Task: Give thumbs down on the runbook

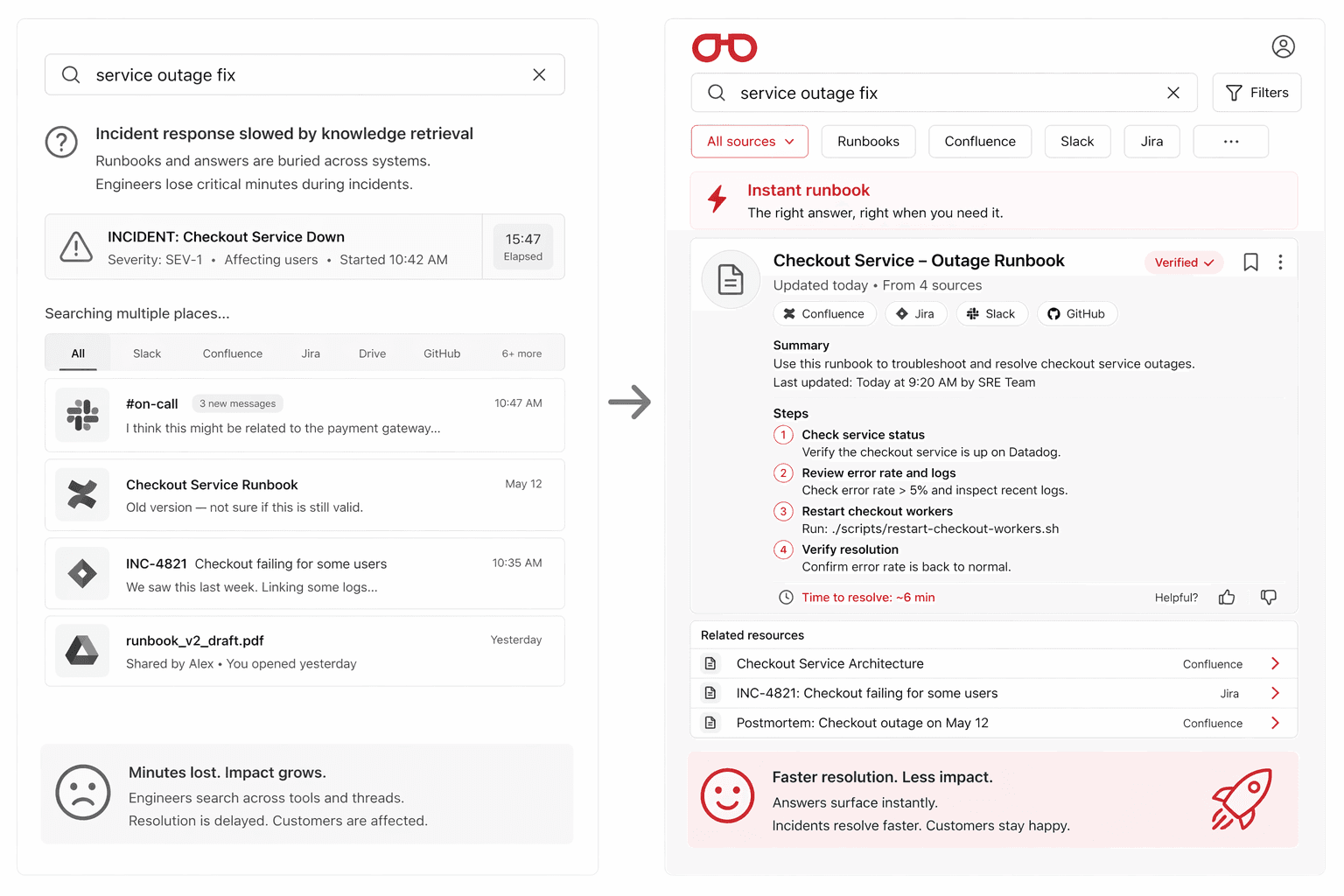Action: [1268, 597]
